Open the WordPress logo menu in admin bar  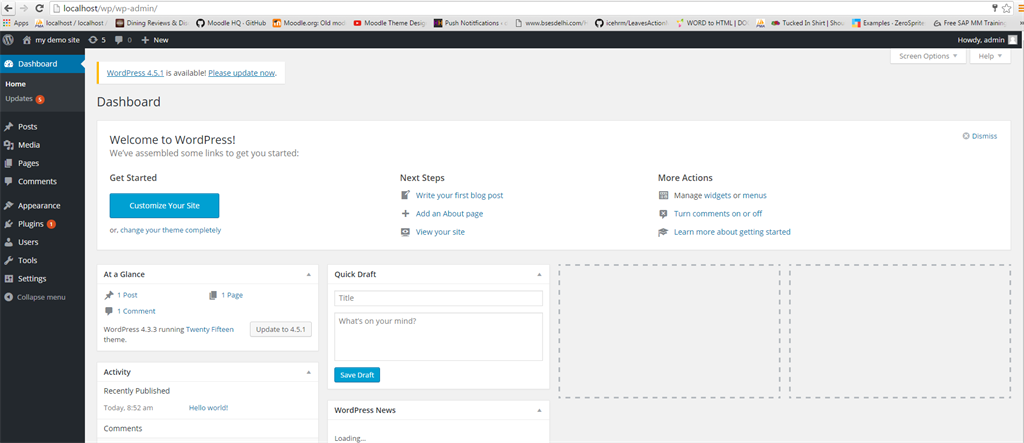click(8, 40)
